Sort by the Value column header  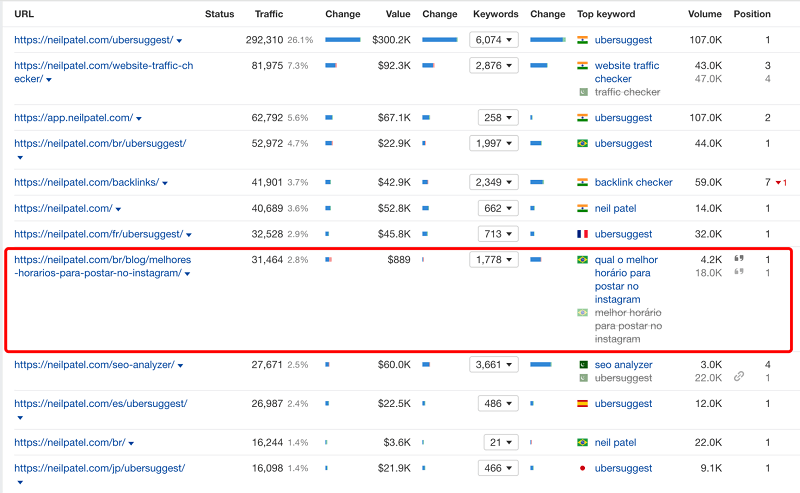coord(398,14)
